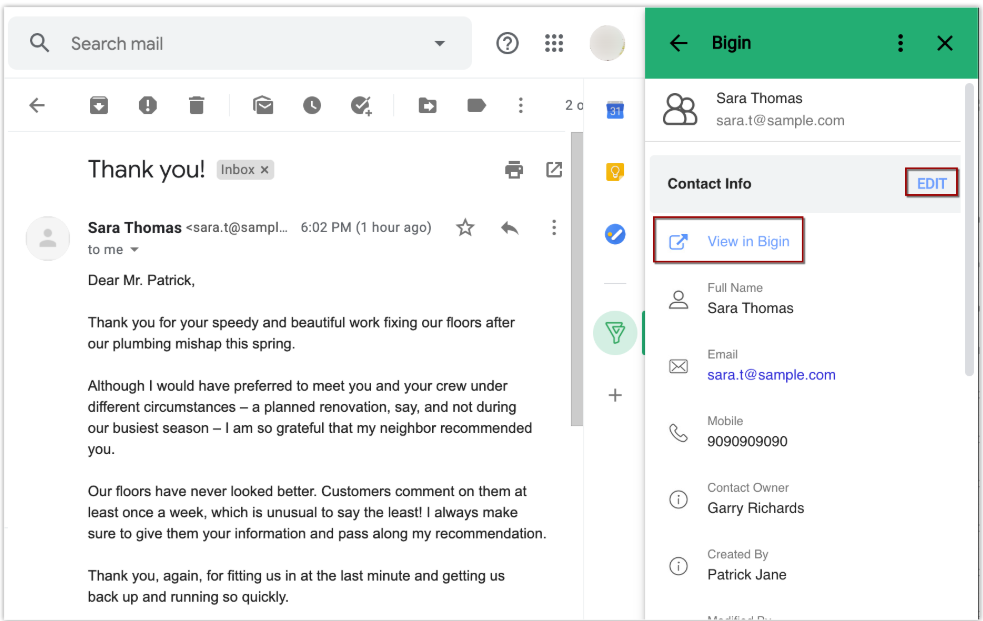Click the email message scrollbar
This screenshot has width=983, height=621.
577,279
